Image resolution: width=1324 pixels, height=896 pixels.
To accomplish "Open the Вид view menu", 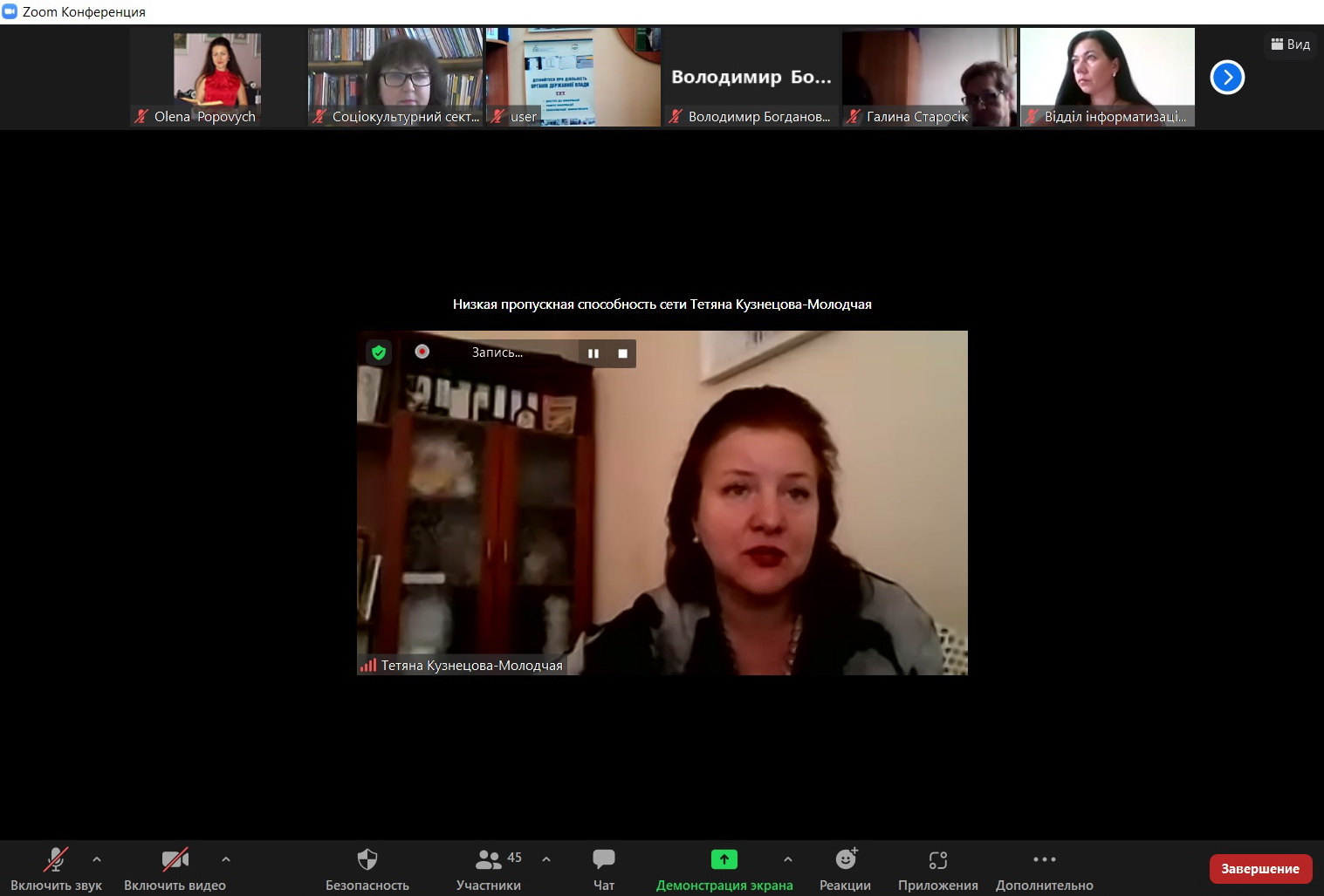I will pyautogui.click(x=1291, y=44).
